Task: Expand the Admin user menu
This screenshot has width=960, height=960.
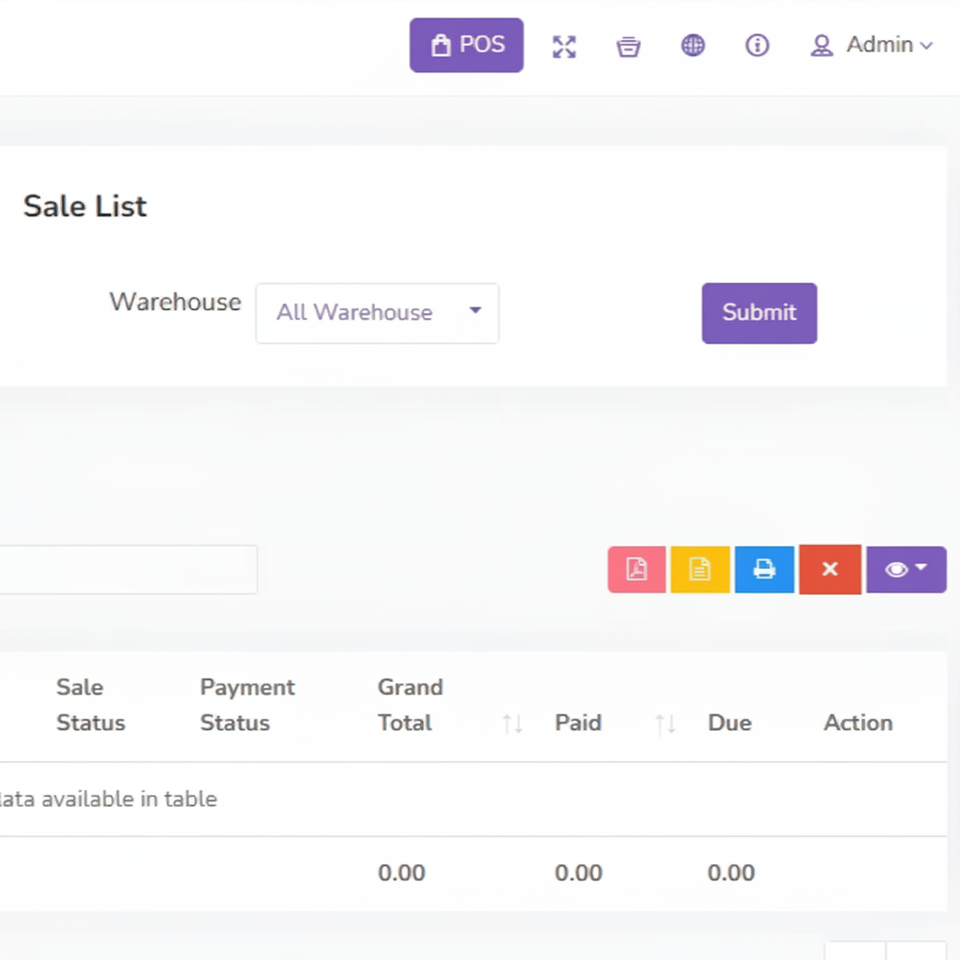Action: point(871,45)
